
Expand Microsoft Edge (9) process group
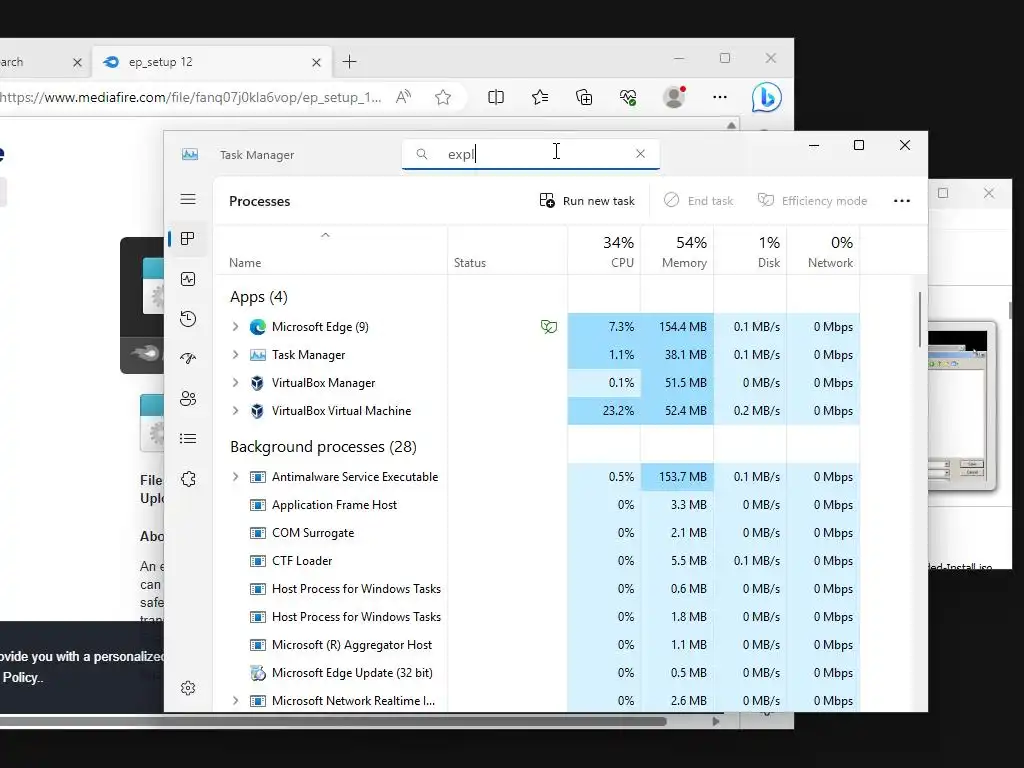pyautogui.click(x=235, y=327)
